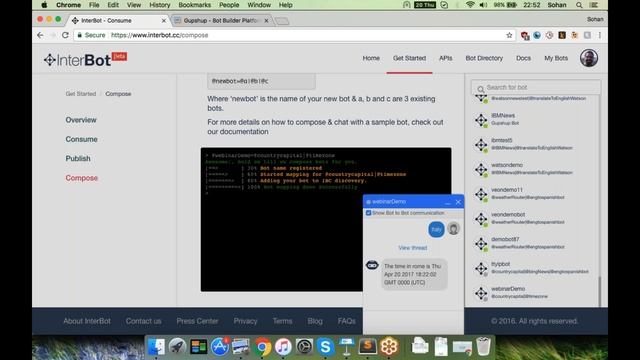The width and height of the screenshot is (640, 360).
Task: Open the Chrome three-dot menu
Action: [599, 35]
